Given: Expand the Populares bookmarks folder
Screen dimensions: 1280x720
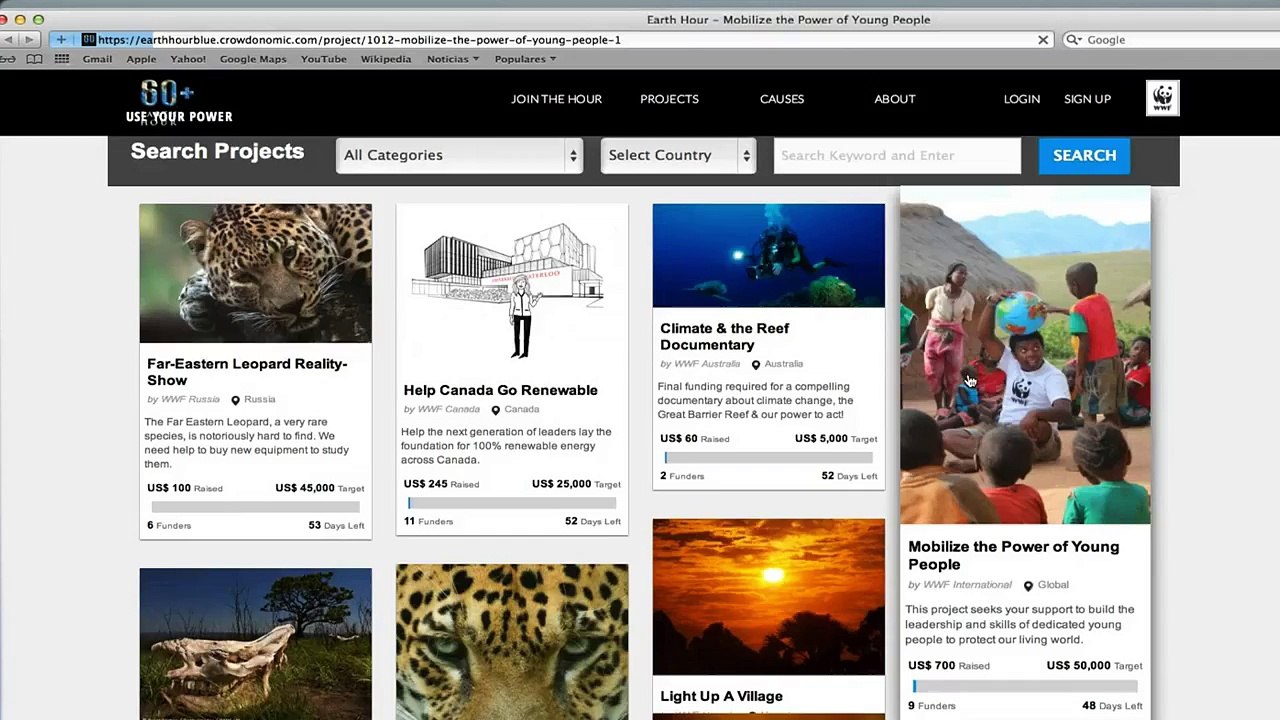Looking at the screenshot, I should point(525,59).
